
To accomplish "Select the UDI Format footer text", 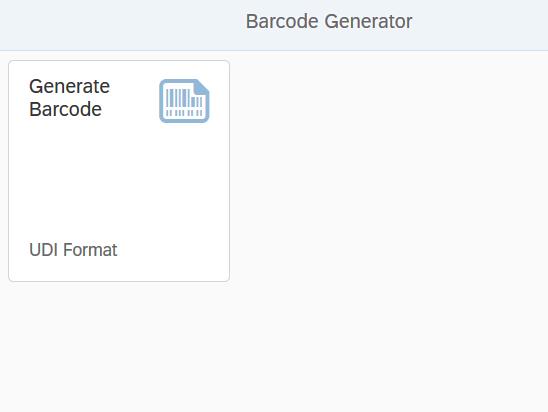I will point(73,250).
